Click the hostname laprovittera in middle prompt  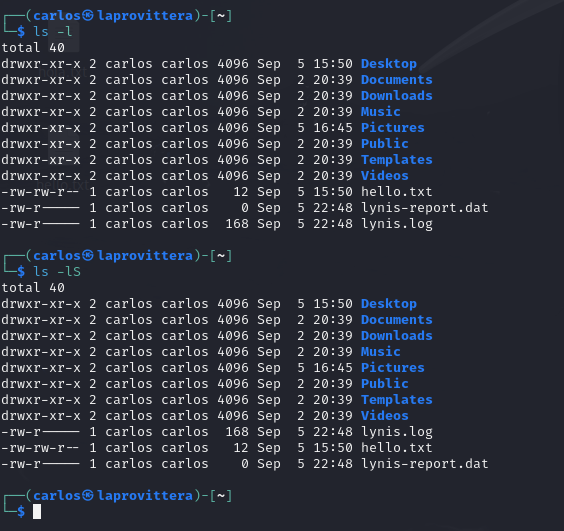145,255
